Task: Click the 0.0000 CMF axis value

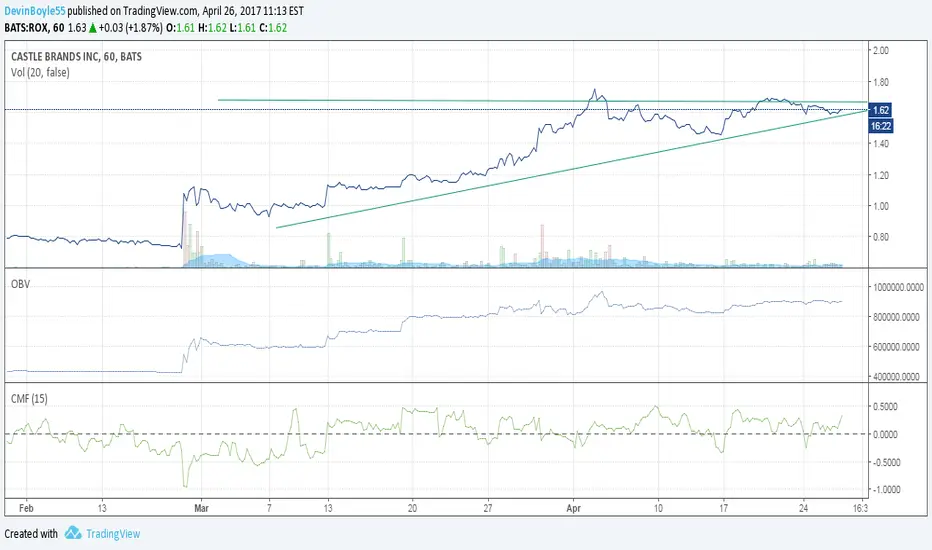Action: pos(885,435)
